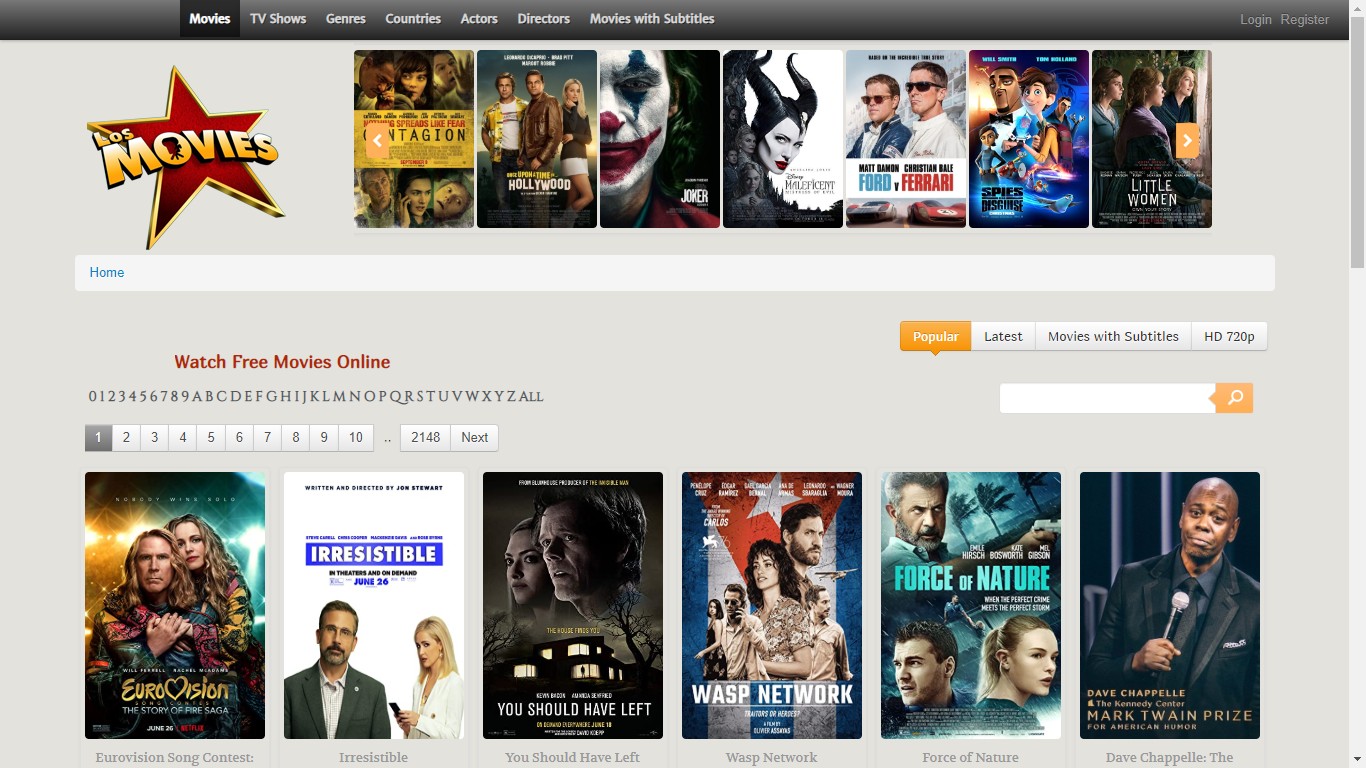Go to page 10 of results
Screen dimensions: 1366x768
tap(356, 438)
